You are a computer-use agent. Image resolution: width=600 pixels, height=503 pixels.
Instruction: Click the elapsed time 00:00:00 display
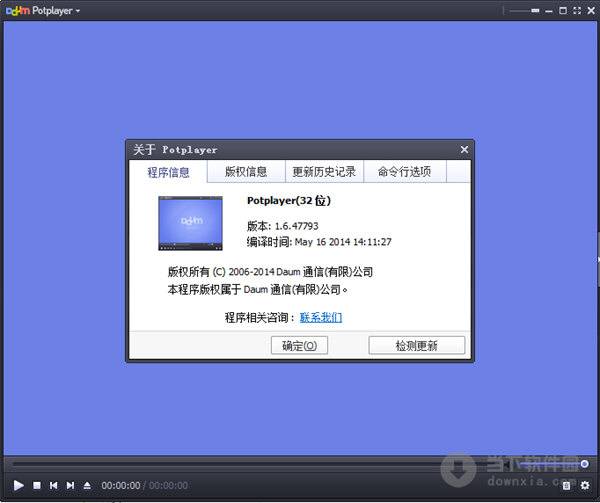point(121,486)
